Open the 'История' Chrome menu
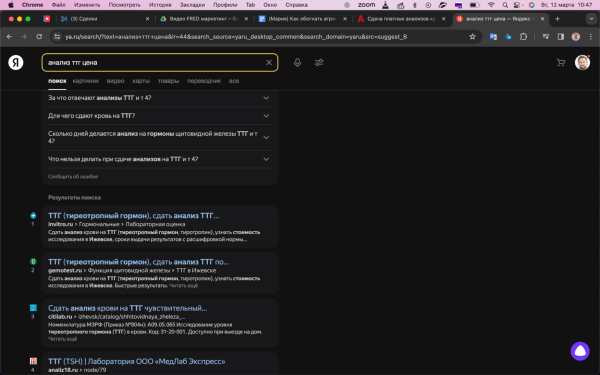600x375 pixels. (x=160, y=5)
